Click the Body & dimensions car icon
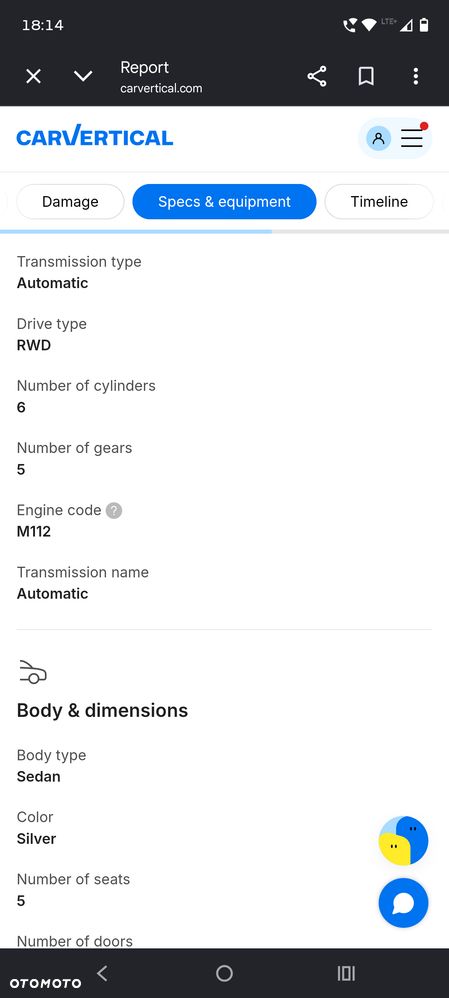The image size is (449, 998). point(32,672)
